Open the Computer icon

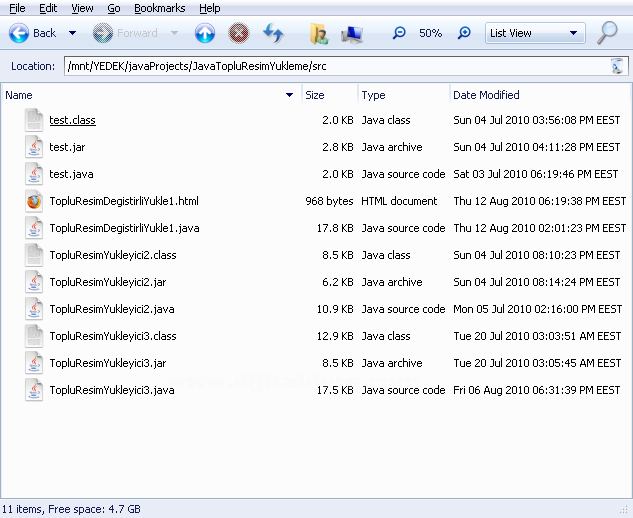click(x=352, y=34)
